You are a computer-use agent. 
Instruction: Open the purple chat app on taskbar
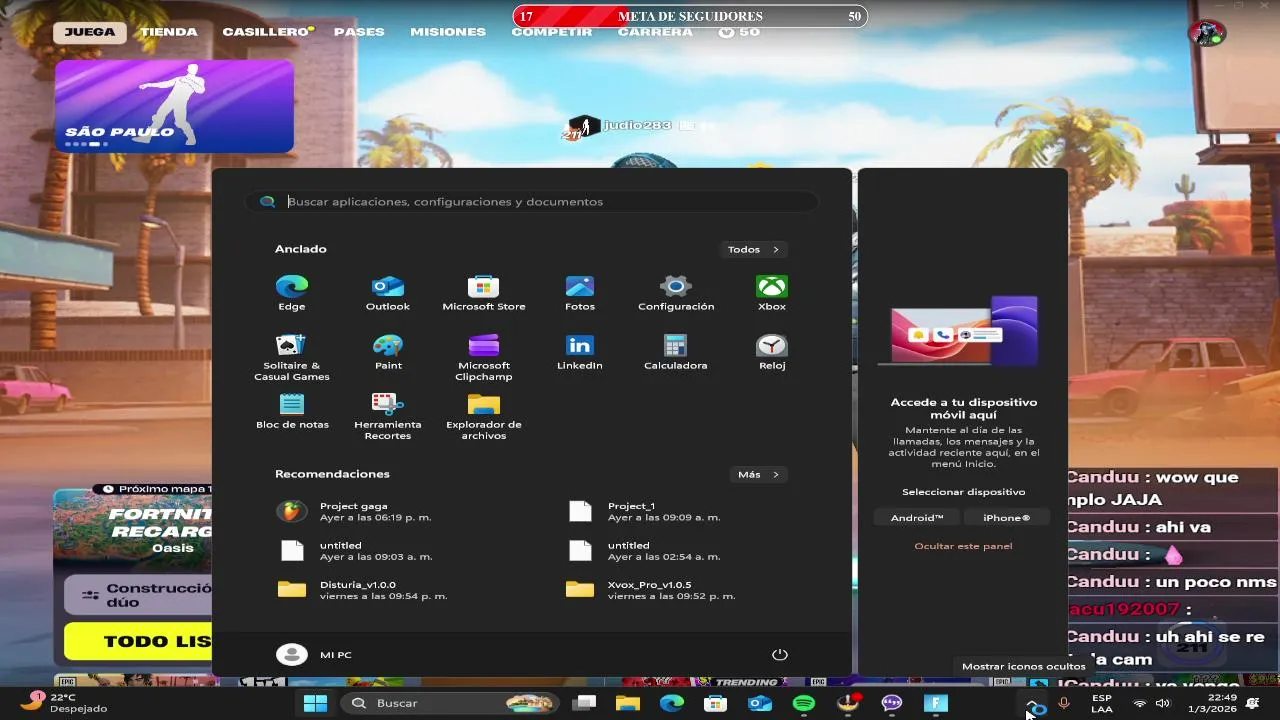click(891, 703)
